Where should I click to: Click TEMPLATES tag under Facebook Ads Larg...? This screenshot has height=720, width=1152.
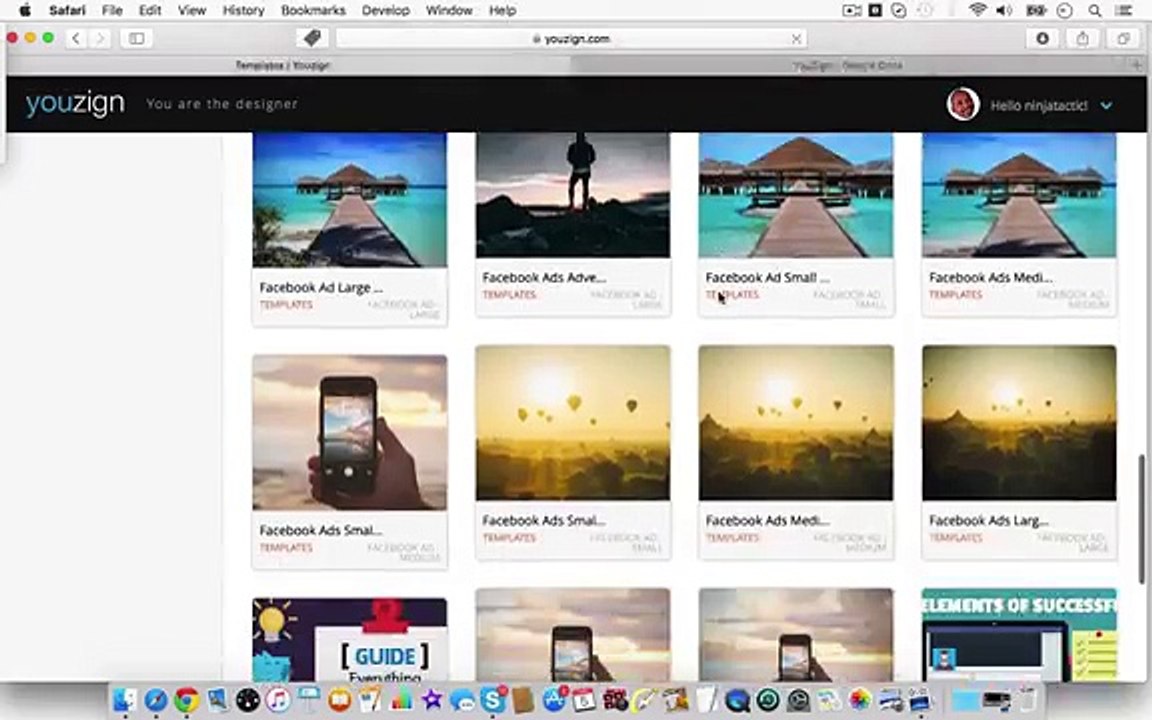pos(956,538)
